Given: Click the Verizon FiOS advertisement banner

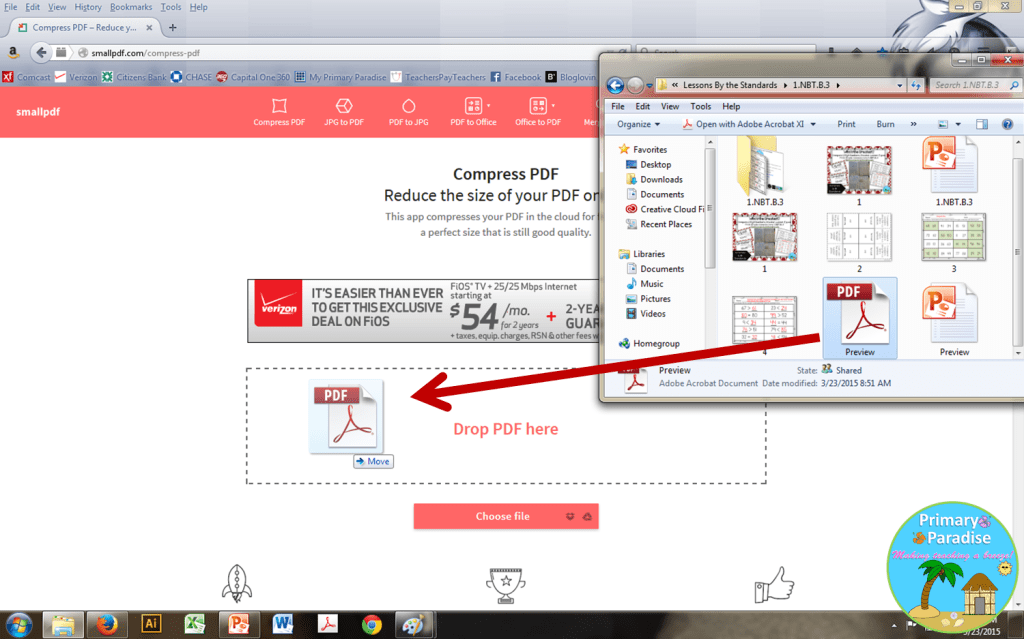Looking at the screenshot, I should click(423, 311).
